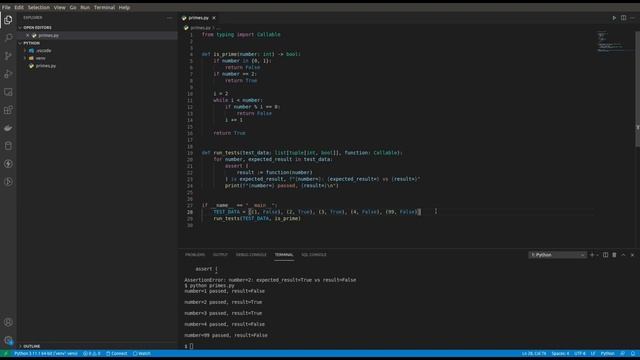The height and width of the screenshot is (360, 640).
Task: Open the launch profile dropdown next to plus
Action: pos(598,255)
